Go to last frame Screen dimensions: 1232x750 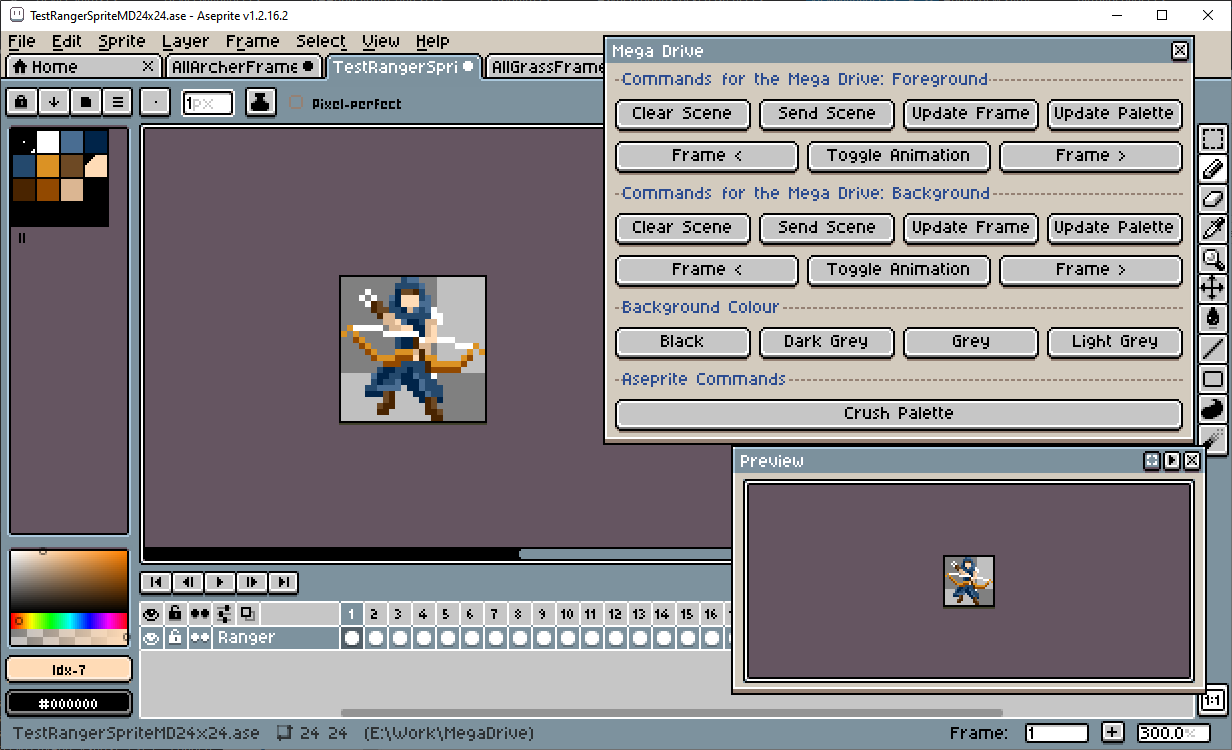coord(283,582)
